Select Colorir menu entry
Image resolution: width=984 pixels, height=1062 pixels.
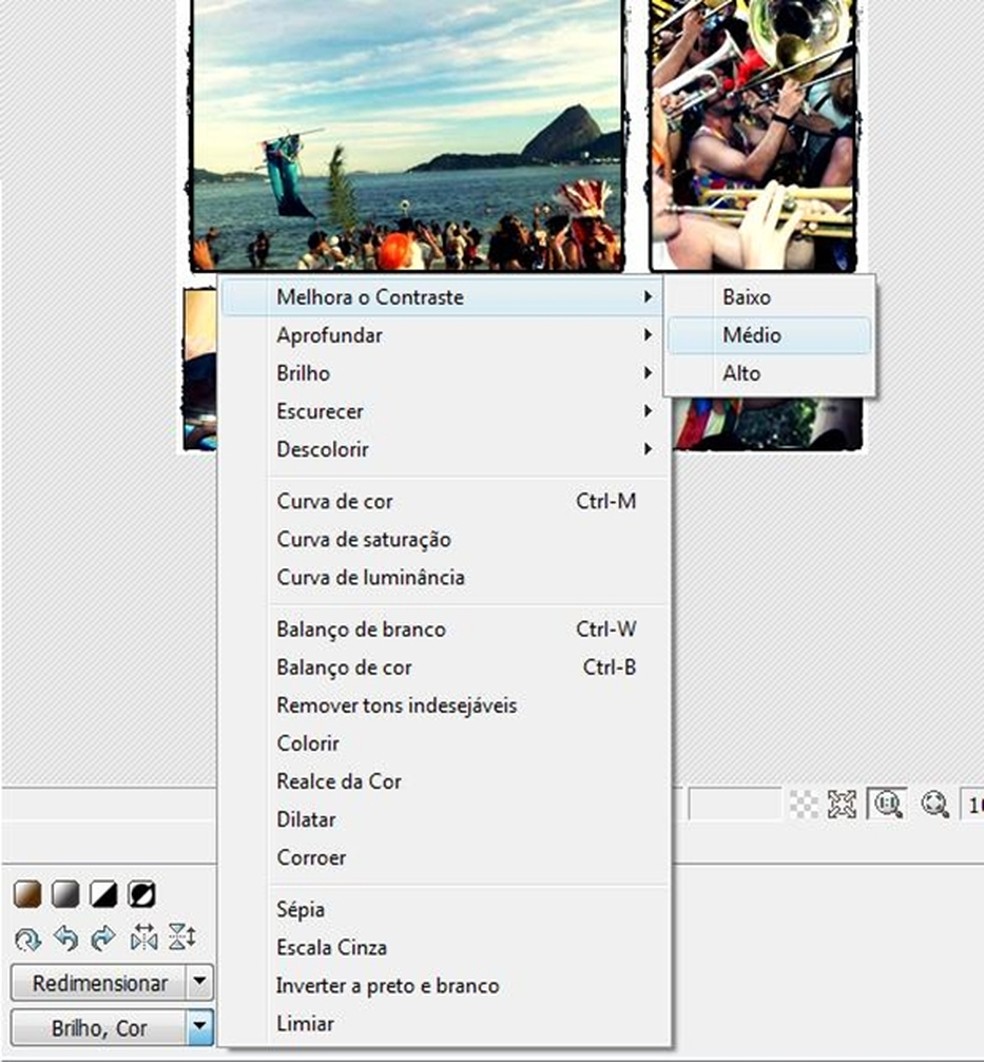[x=444, y=743]
